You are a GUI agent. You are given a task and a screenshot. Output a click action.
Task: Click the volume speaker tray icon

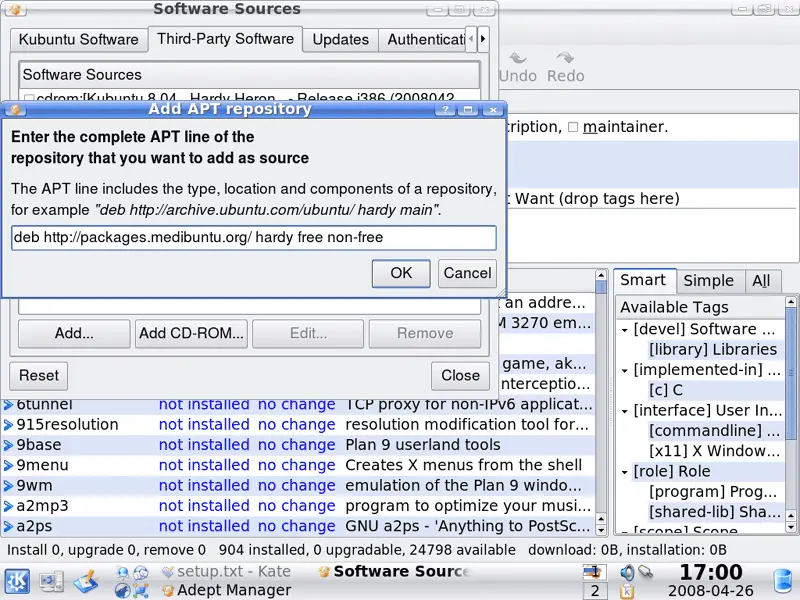coord(627,572)
